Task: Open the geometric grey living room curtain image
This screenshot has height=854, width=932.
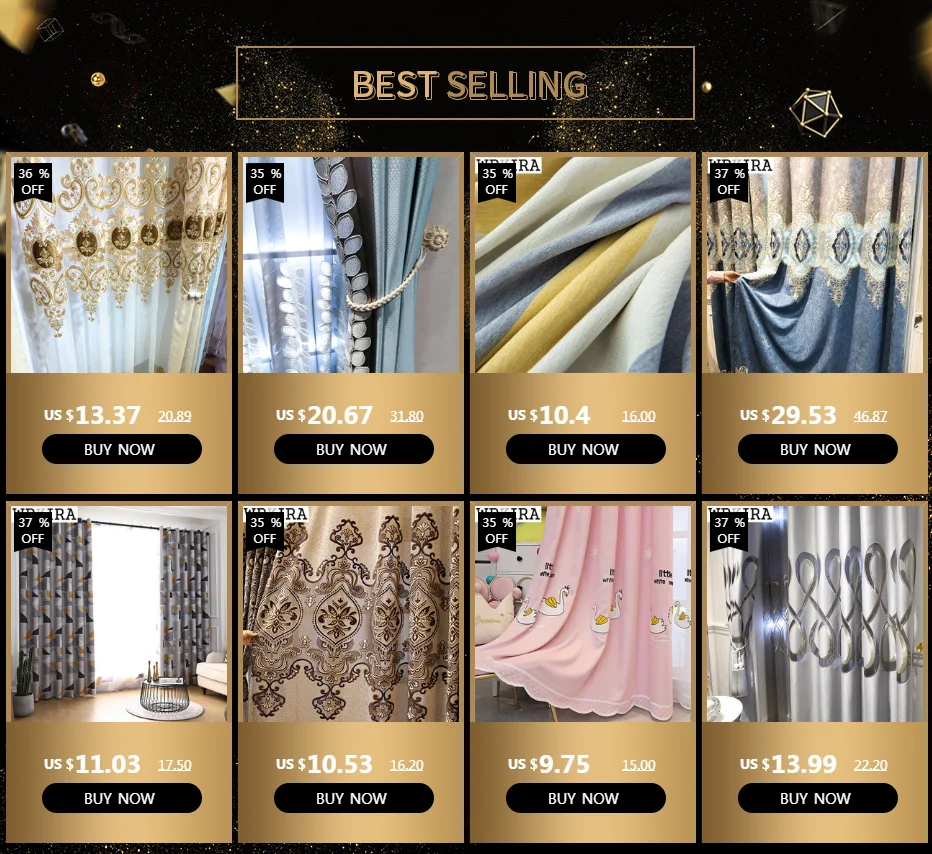Action: pyautogui.click(x=119, y=614)
